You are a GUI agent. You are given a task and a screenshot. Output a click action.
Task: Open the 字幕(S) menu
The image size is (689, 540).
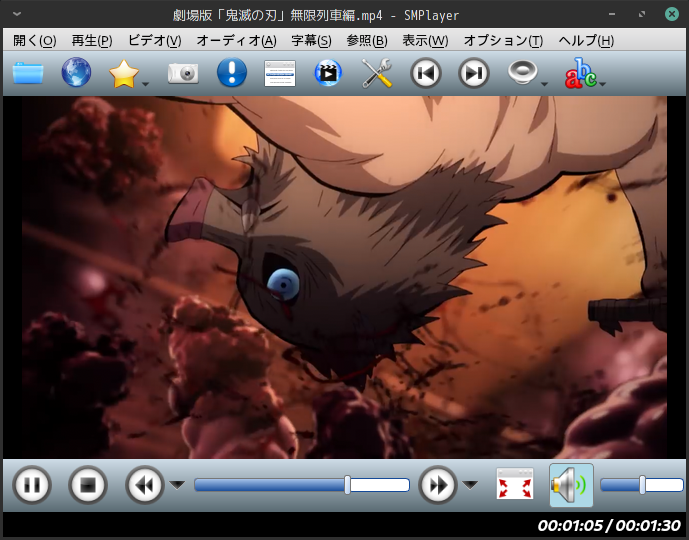point(311,41)
